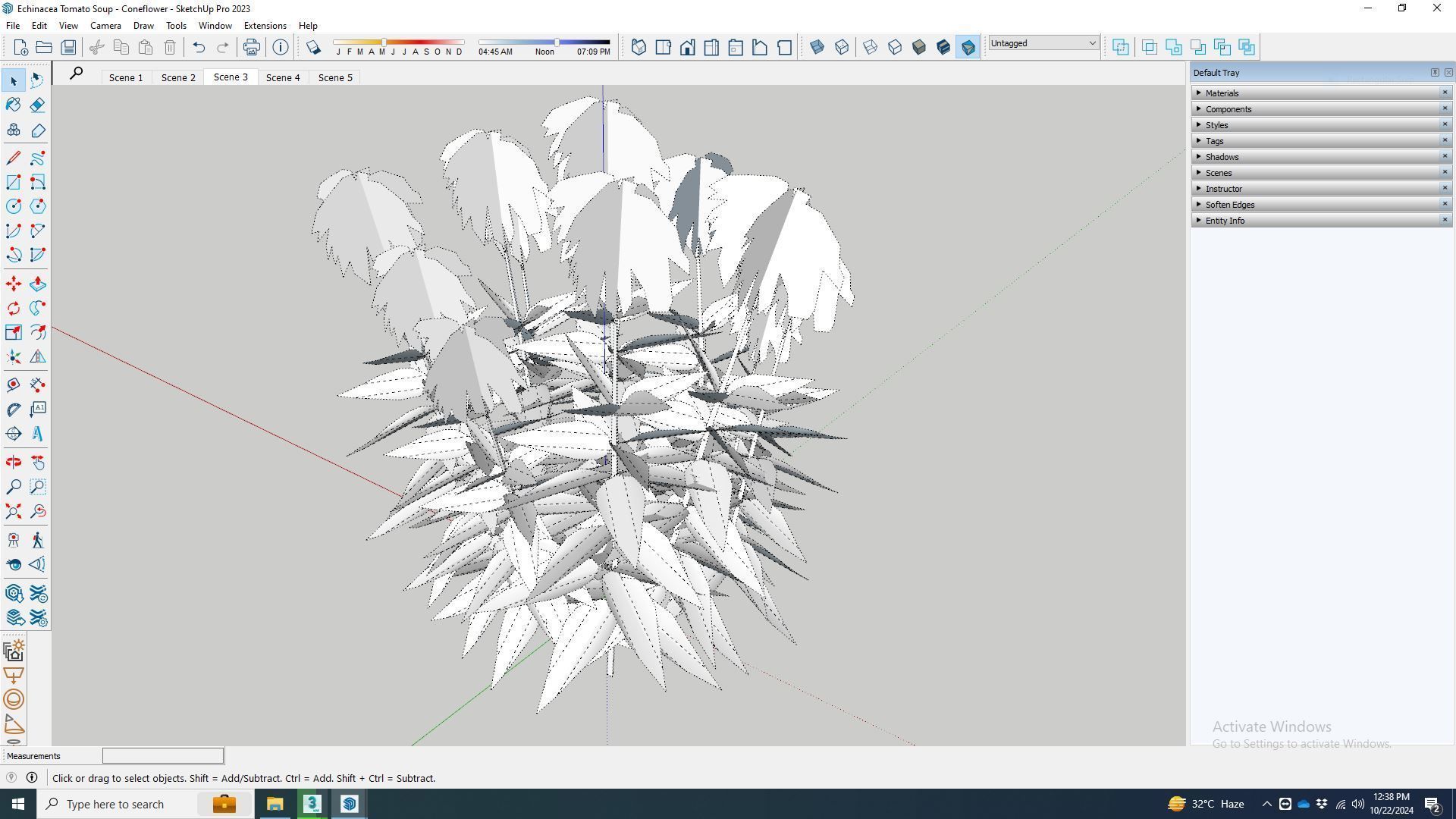Click the Print toolbar icon
Viewport: 1456px width, 819px height.
tap(251, 47)
